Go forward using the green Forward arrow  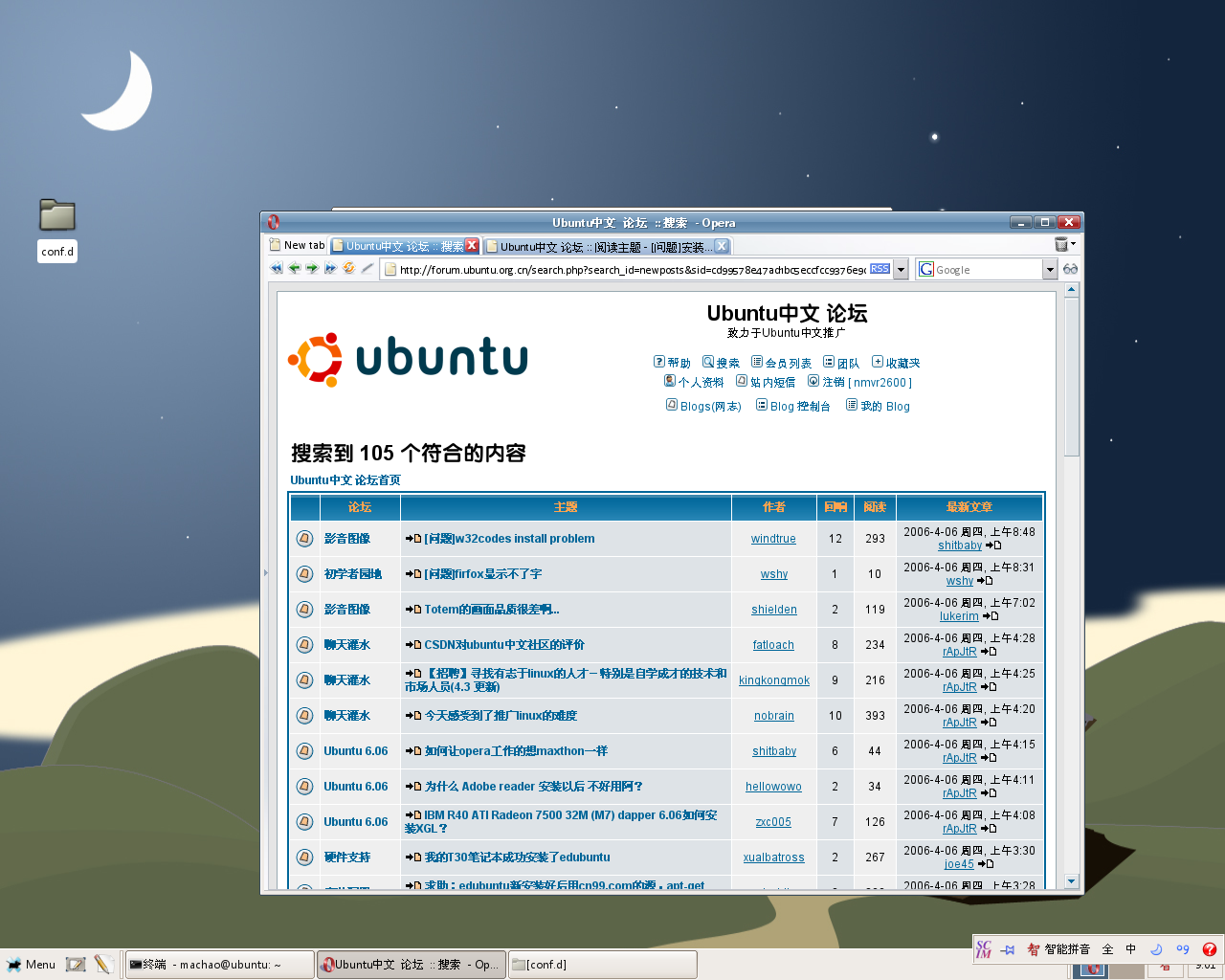coord(312,269)
